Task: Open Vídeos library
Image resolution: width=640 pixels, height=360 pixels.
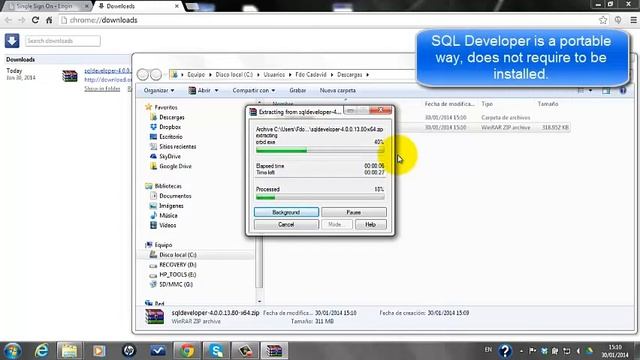Action: coord(167,225)
